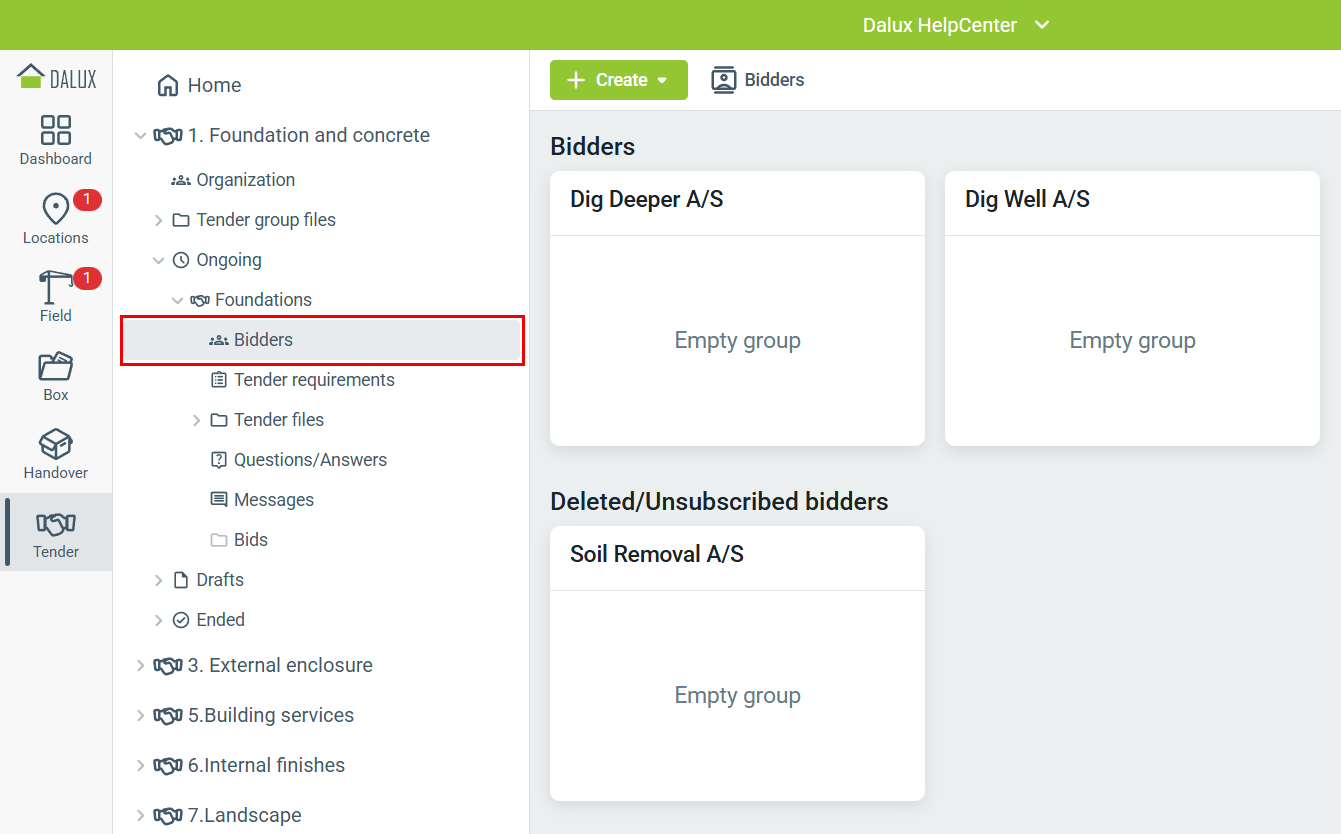Image resolution: width=1341 pixels, height=834 pixels.
Task: Click the Locations notification badge
Action: [x=87, y=200]
